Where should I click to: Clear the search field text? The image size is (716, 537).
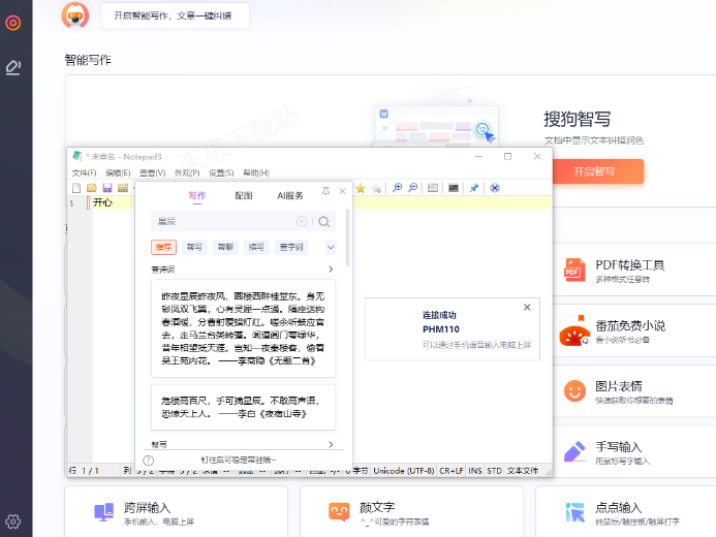point(301,221)
